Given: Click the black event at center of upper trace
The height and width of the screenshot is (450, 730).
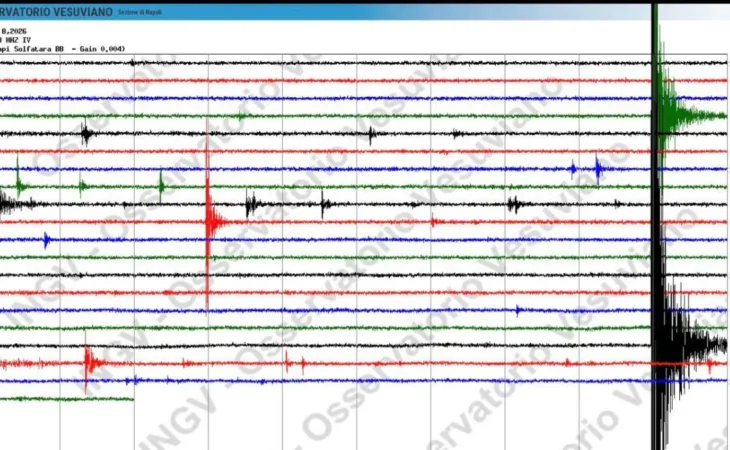Looking at the screenshot, I should tap(372, 133).
